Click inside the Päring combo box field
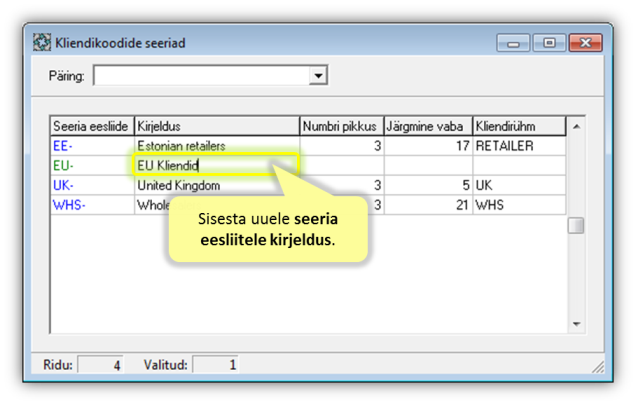The width and height of the screenshot is (636, 405). (x=201, y=76)
